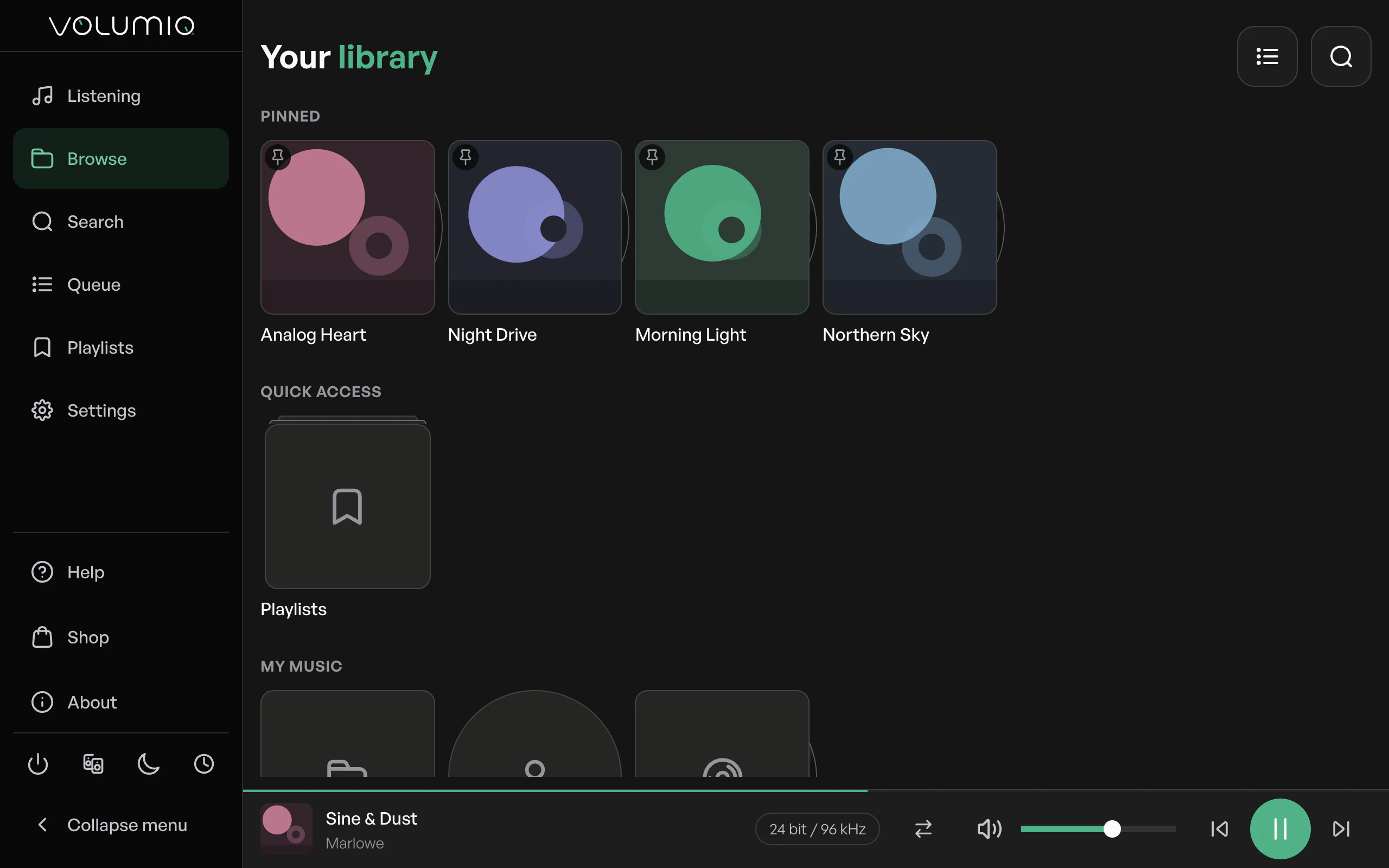Screen dimensions: 1389x868
Task: Mute the volume speaker icon
Action: [990, 829]
